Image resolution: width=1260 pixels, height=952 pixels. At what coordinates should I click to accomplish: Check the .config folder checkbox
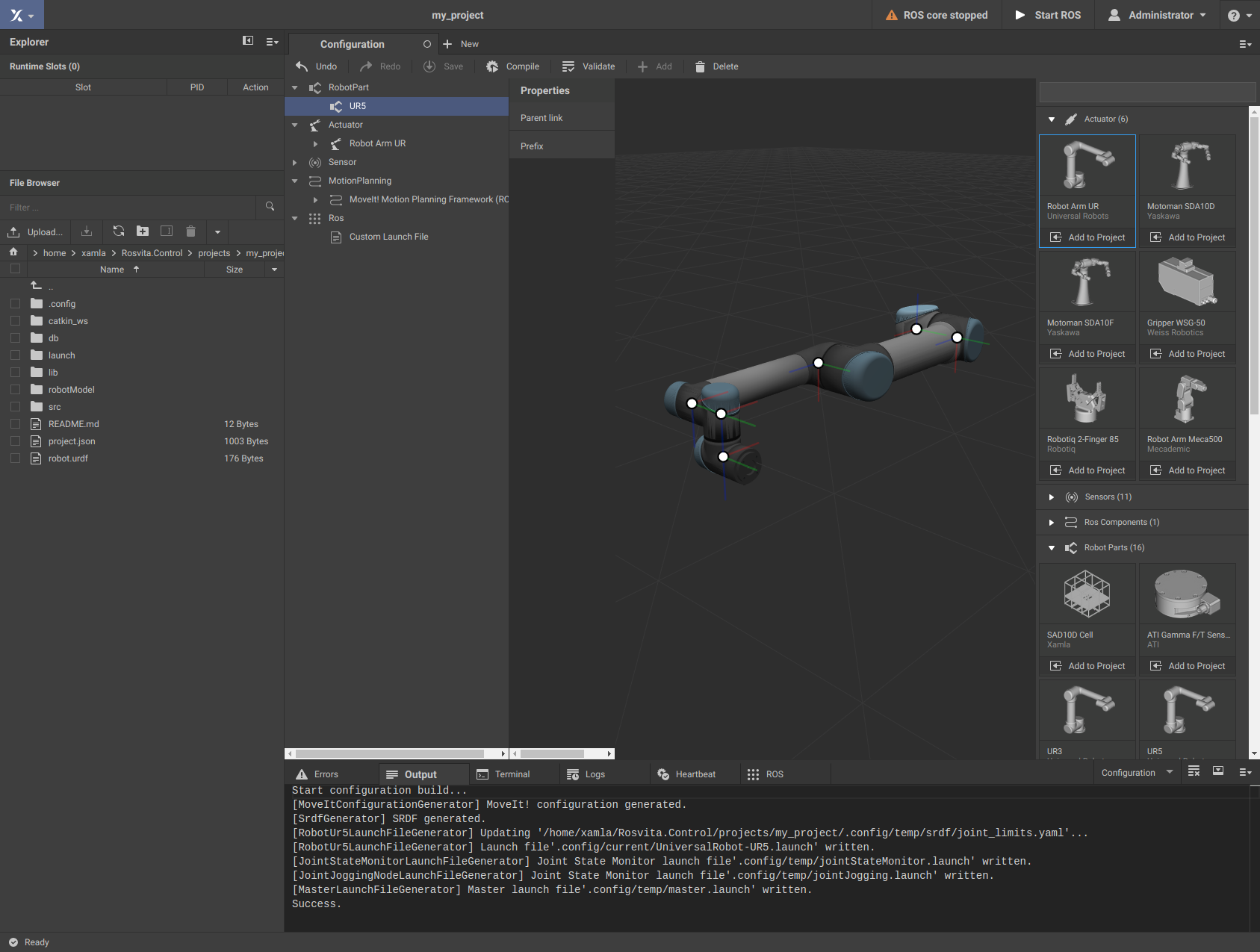(15, 304)
